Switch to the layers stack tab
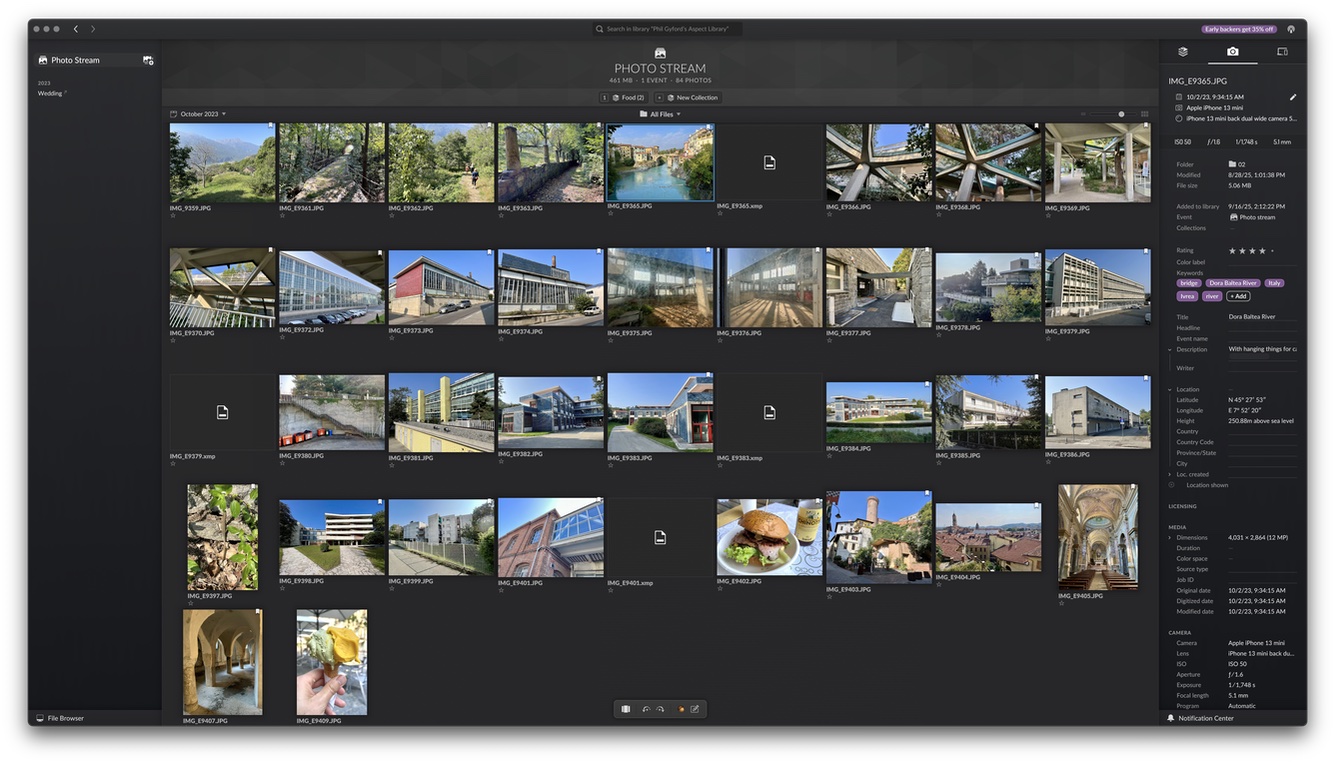Screen dimensions: 1336x763 tap(1182, 52)
